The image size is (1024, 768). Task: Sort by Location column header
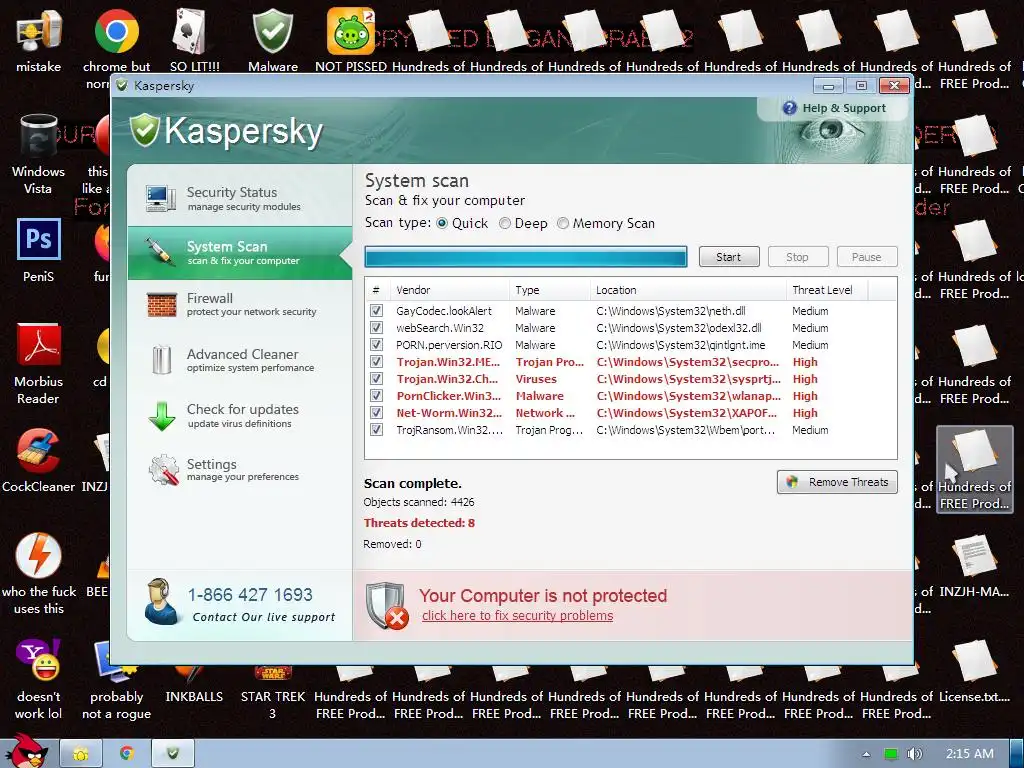click(688, 290)
